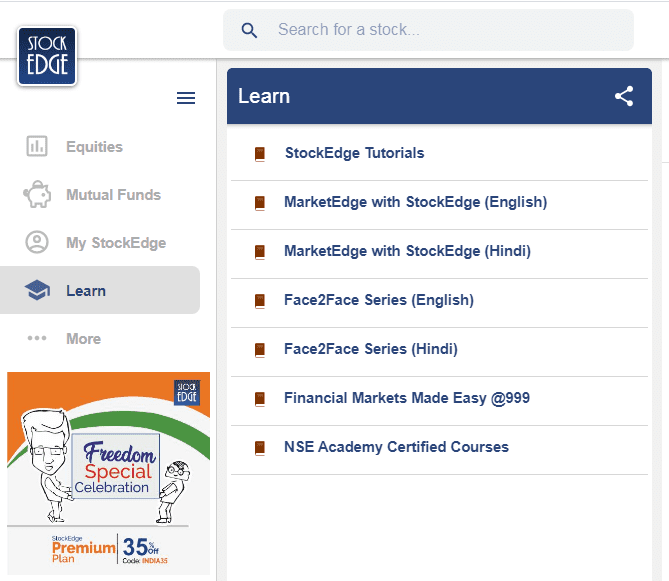Image resolution: width=669 pixels, height=581 pixels.
Task: Toggle the hamburger menu in sidebar
Action: click(x=186, y=98)
